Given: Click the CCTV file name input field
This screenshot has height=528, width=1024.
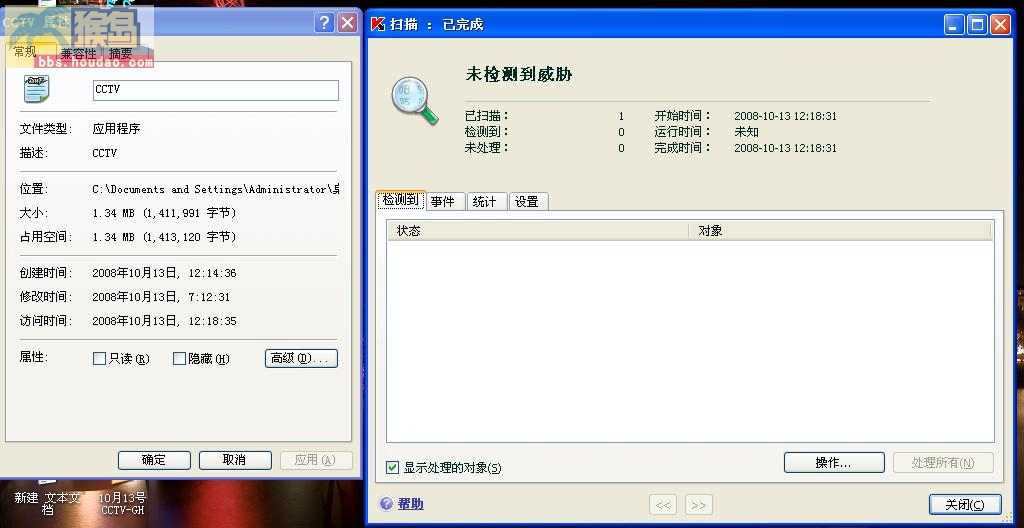Looking at the screenshot, I should pyautogui.click(x=216, y=90).
